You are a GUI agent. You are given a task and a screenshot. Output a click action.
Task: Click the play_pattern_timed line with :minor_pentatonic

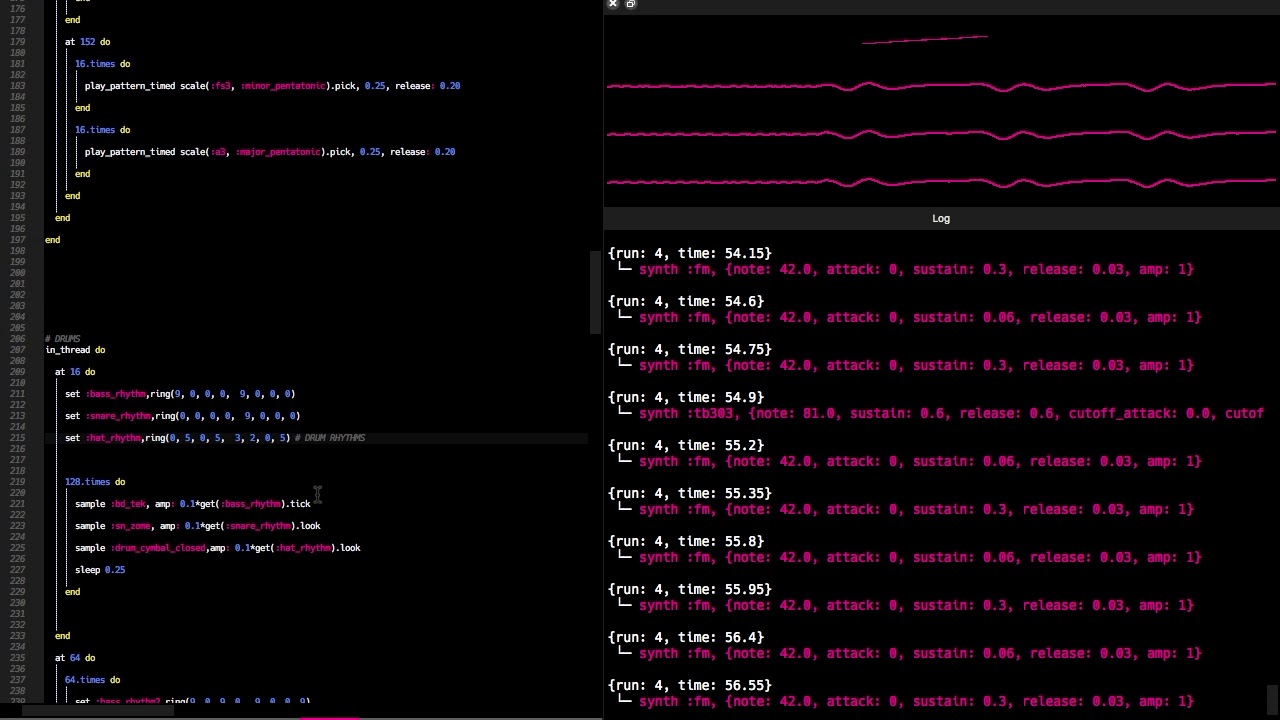272,86
